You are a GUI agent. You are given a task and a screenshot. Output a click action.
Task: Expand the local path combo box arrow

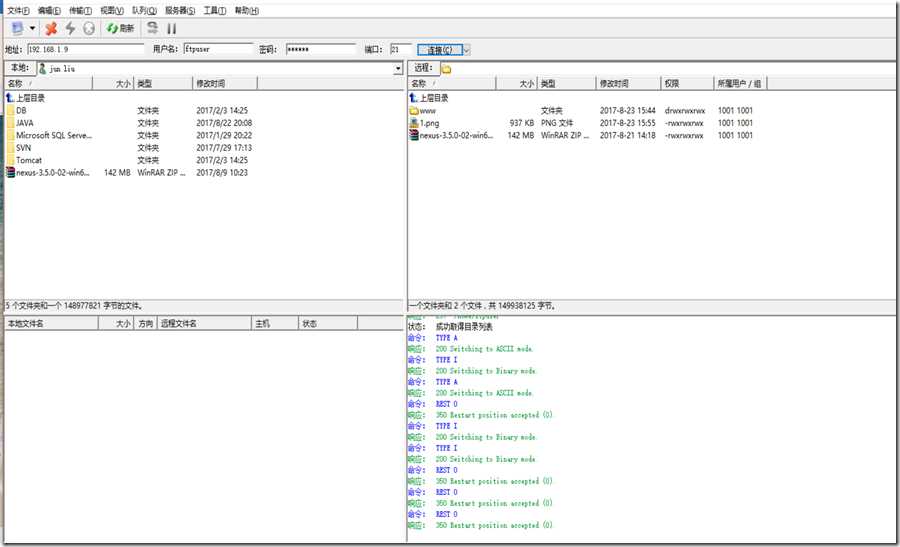(398, 69)
